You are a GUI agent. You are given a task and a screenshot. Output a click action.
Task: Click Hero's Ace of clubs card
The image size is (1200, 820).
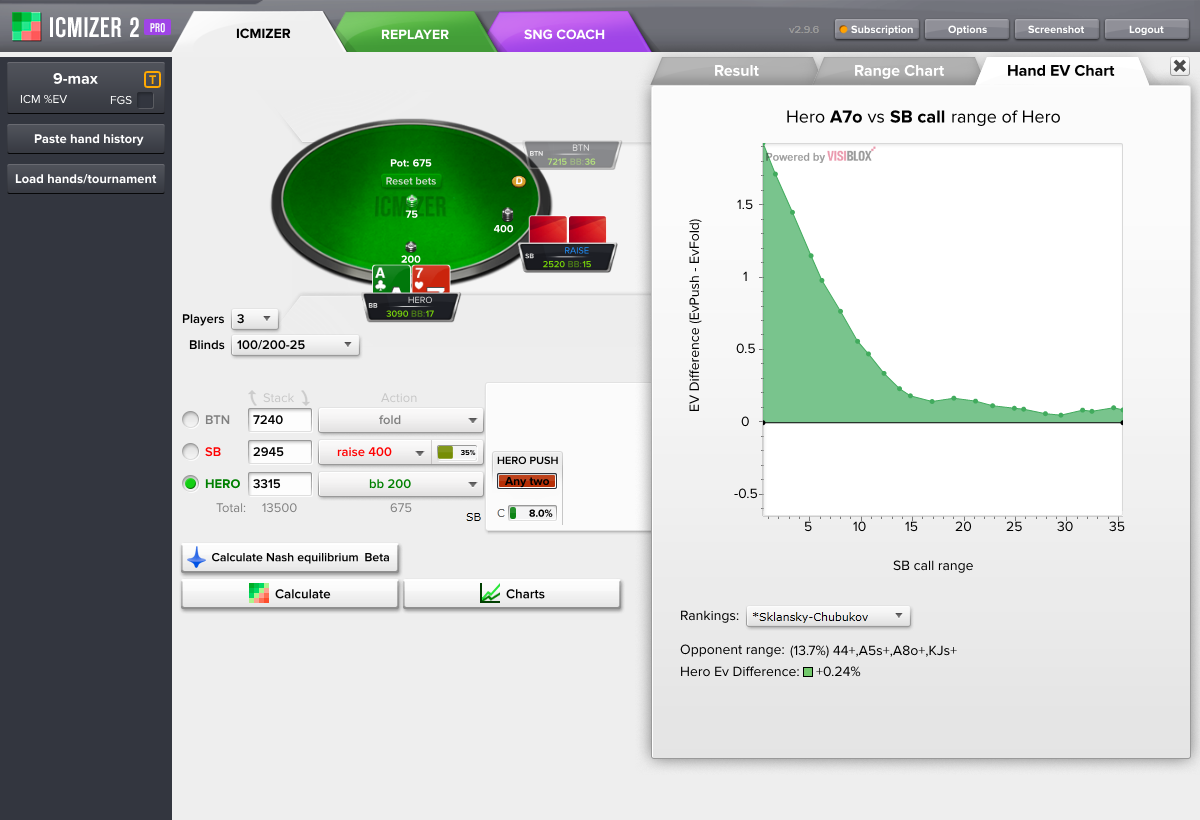(x=391, y=279)
